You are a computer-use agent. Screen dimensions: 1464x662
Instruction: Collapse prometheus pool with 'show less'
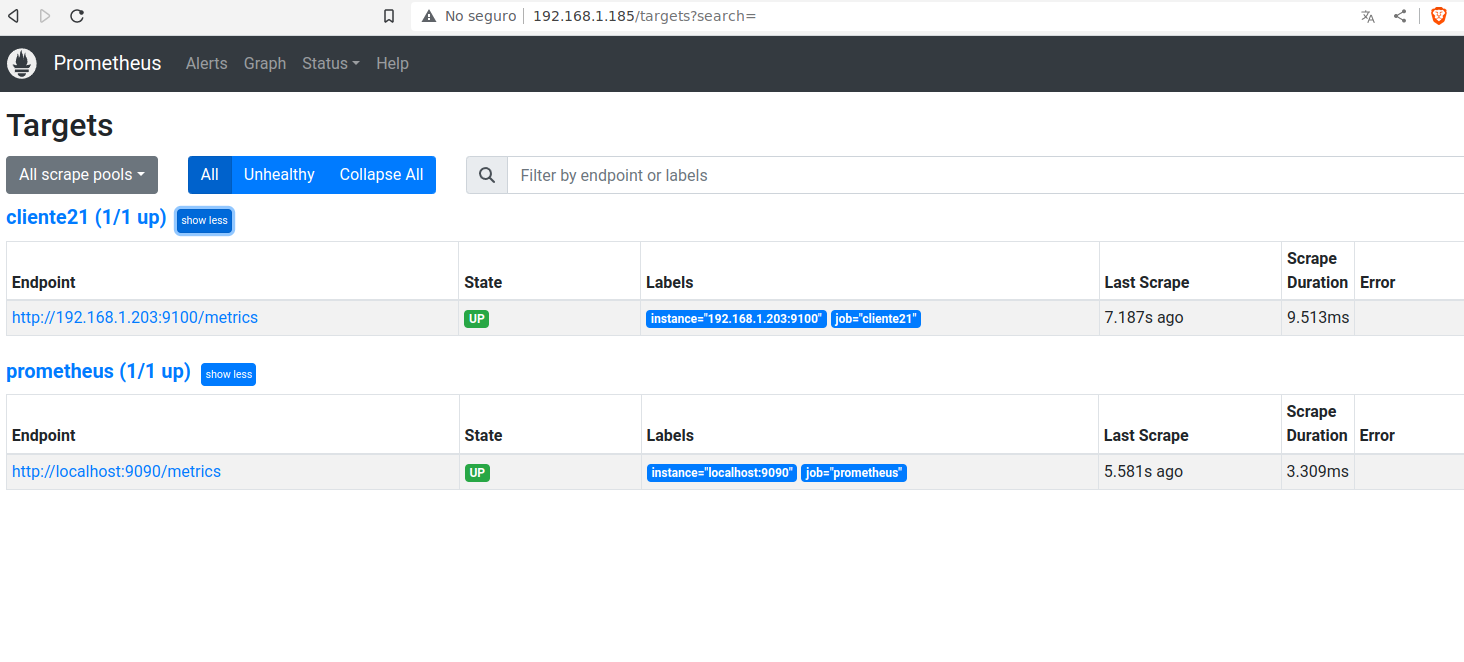[x=228, y=374]
